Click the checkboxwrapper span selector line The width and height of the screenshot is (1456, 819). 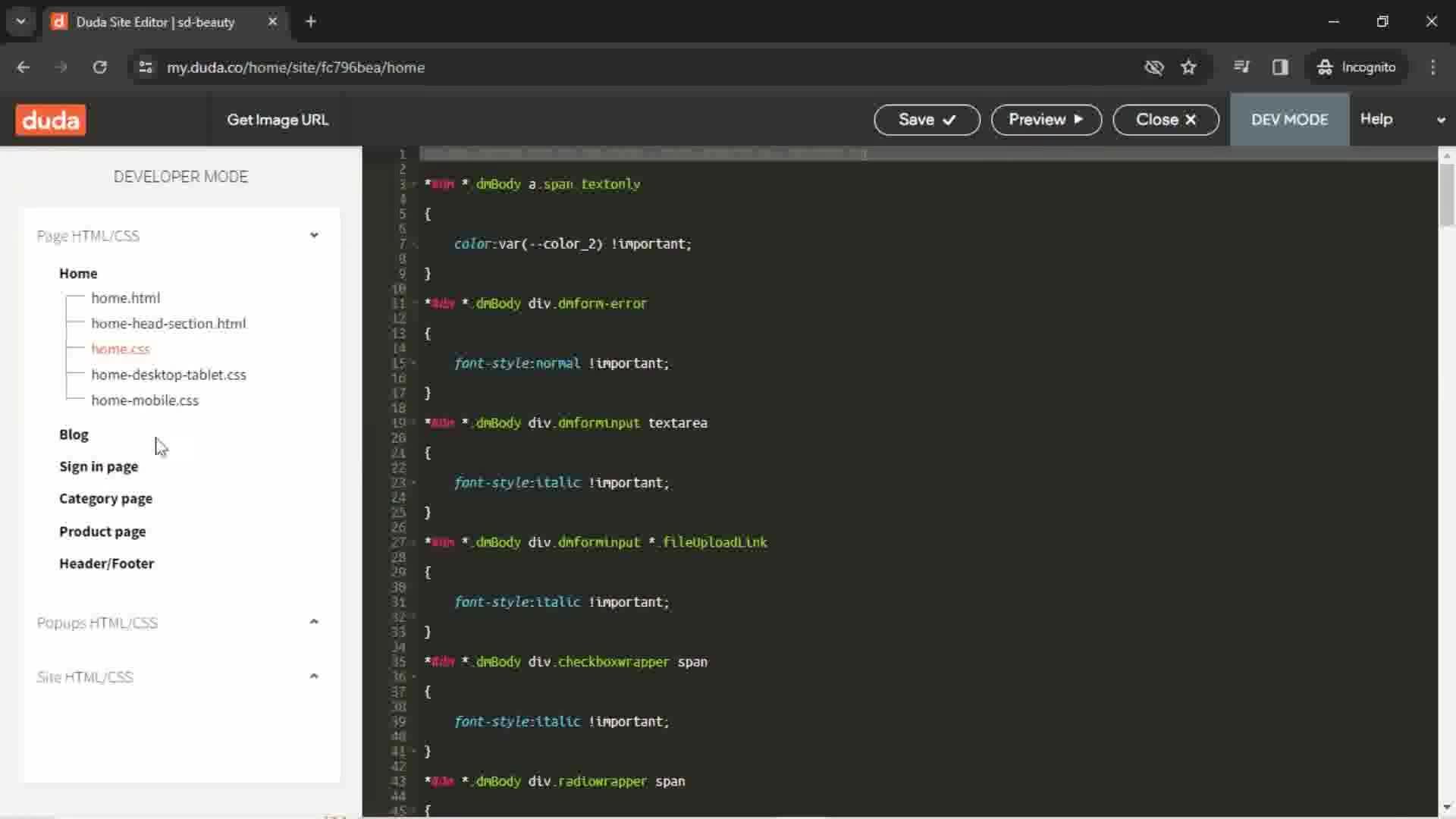pos(566,662)
